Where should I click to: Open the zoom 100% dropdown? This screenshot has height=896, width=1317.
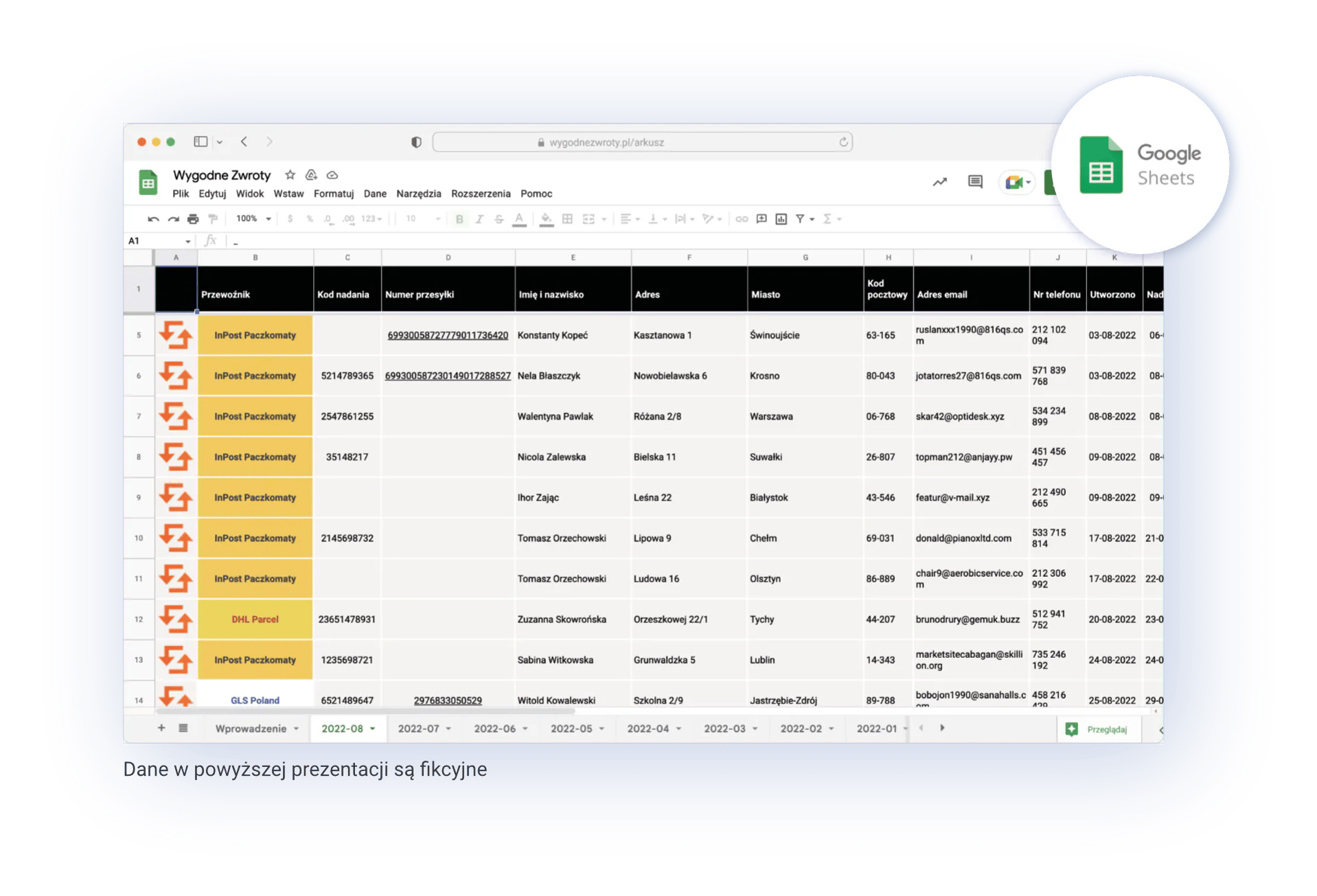[x=253, y=219]
